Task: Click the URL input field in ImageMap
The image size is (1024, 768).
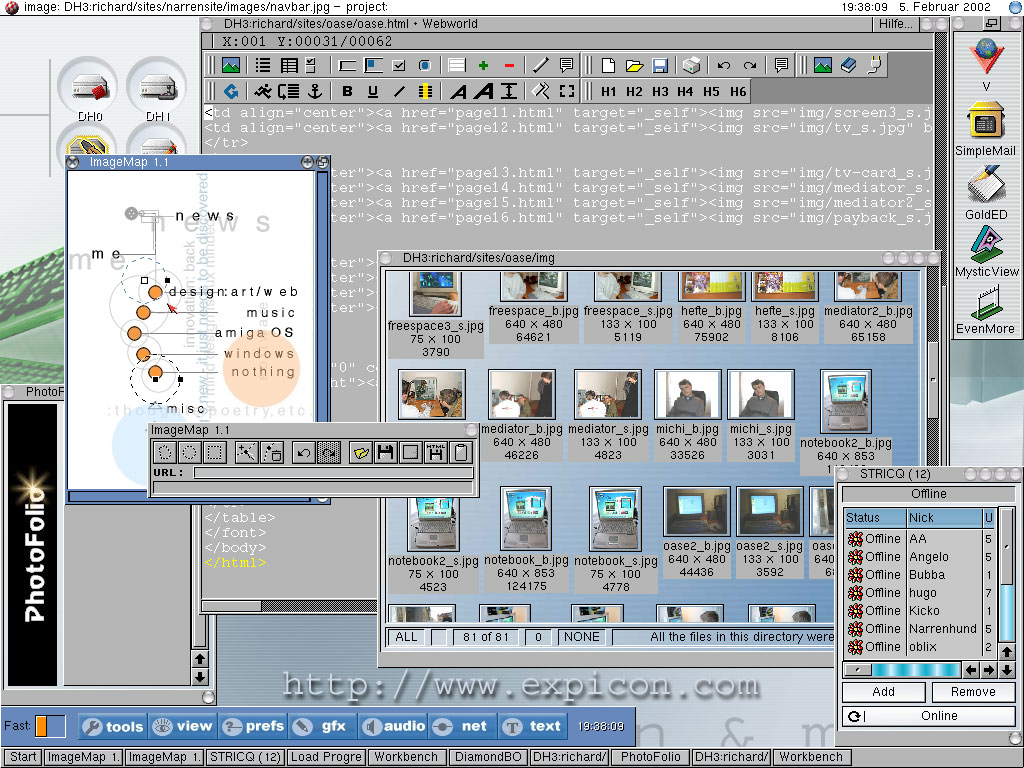Action: (330, 472)
